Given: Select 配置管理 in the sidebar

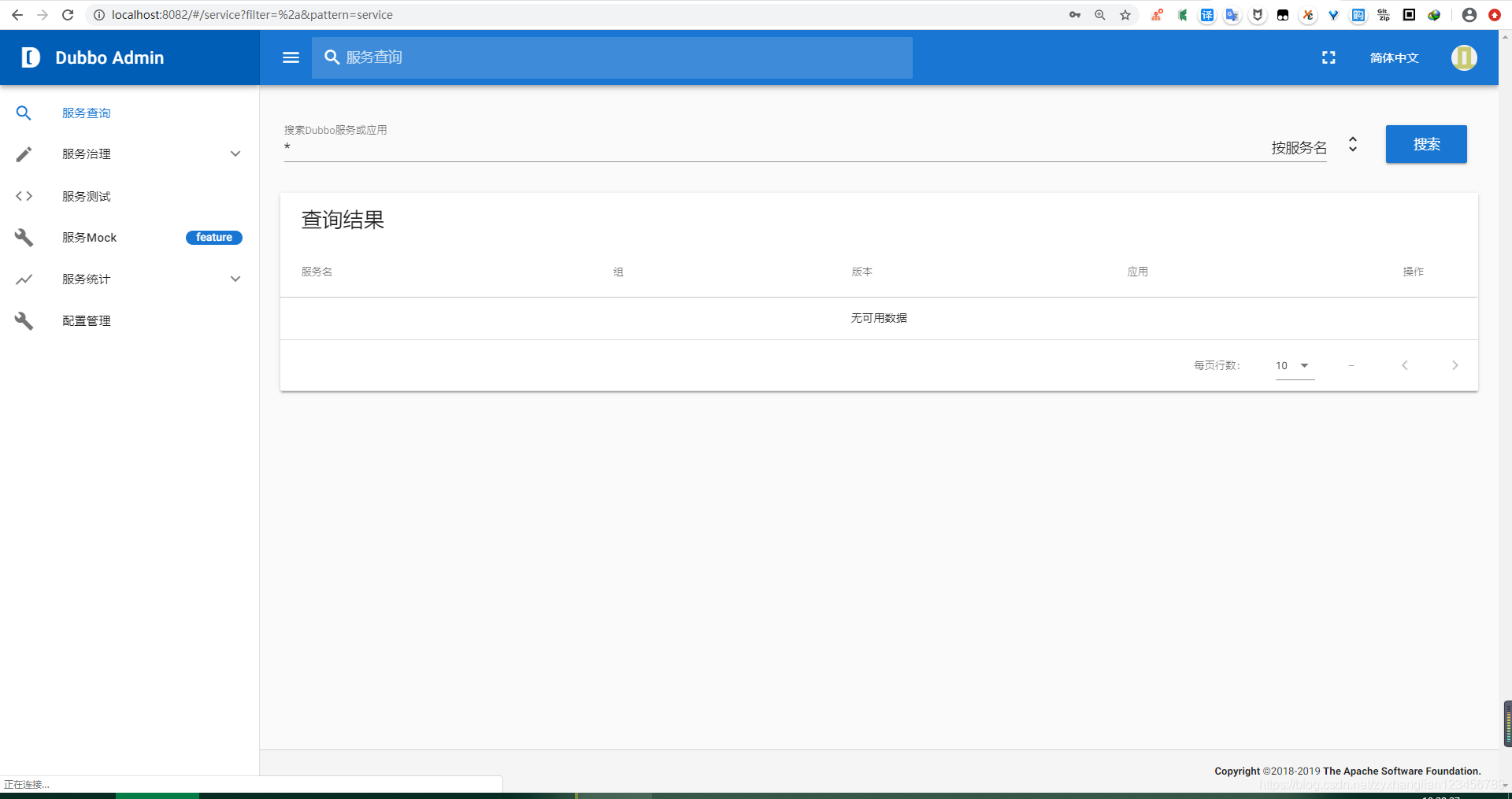Looking at the screenshot, I should pos(86,321).
